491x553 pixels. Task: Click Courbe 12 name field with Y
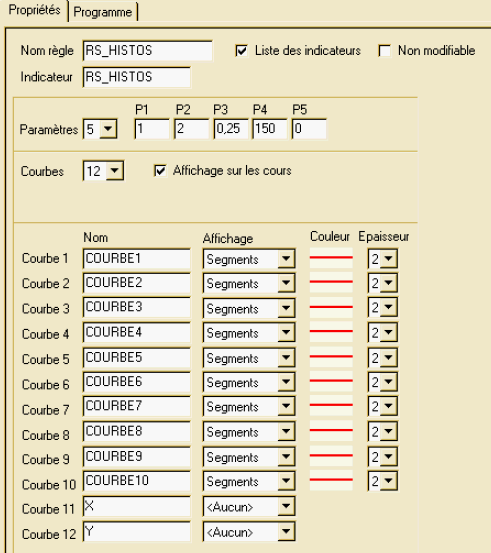coord(137,531)
